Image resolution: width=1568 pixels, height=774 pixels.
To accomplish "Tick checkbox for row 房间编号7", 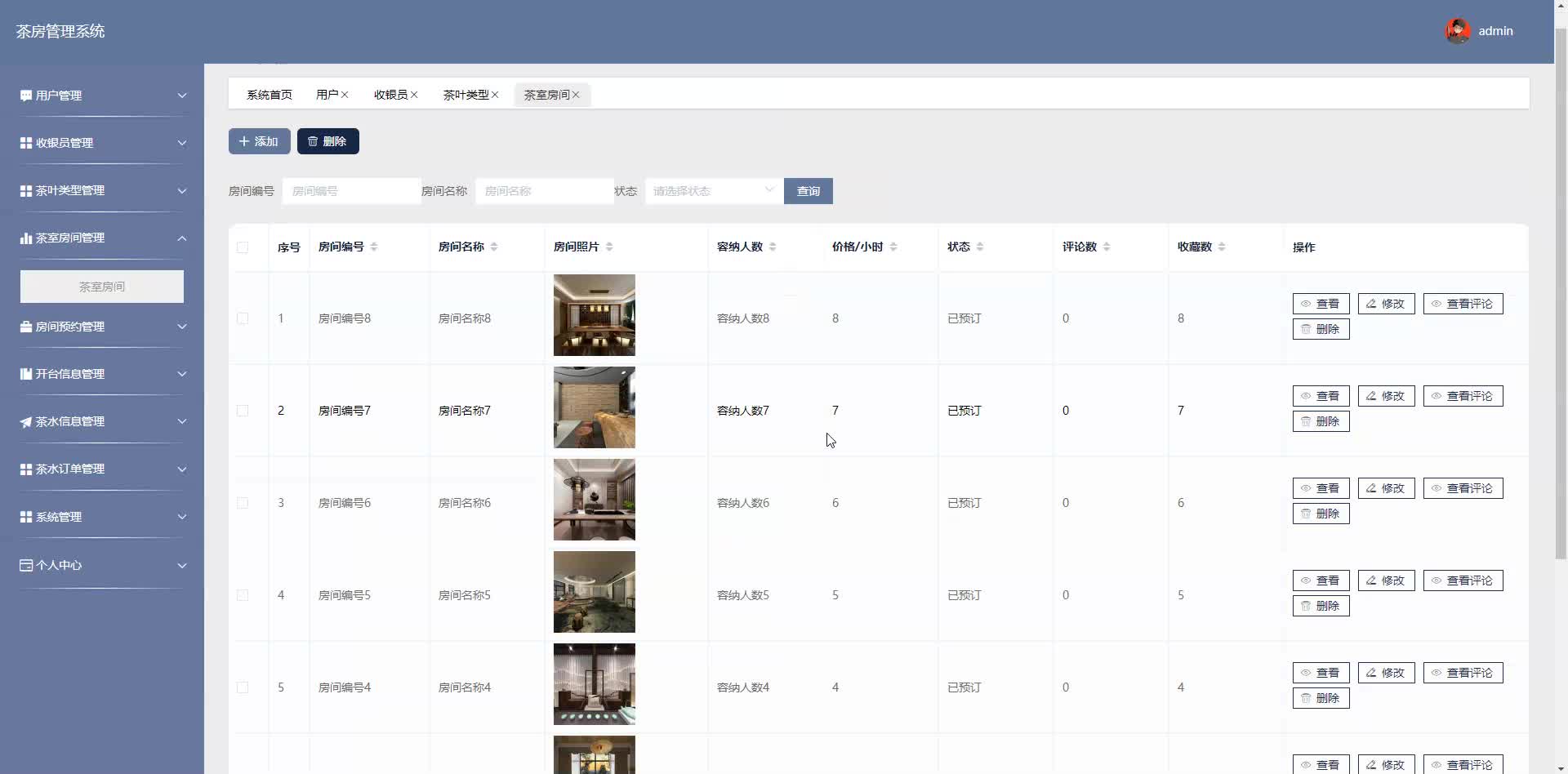I will click(243, 411).
